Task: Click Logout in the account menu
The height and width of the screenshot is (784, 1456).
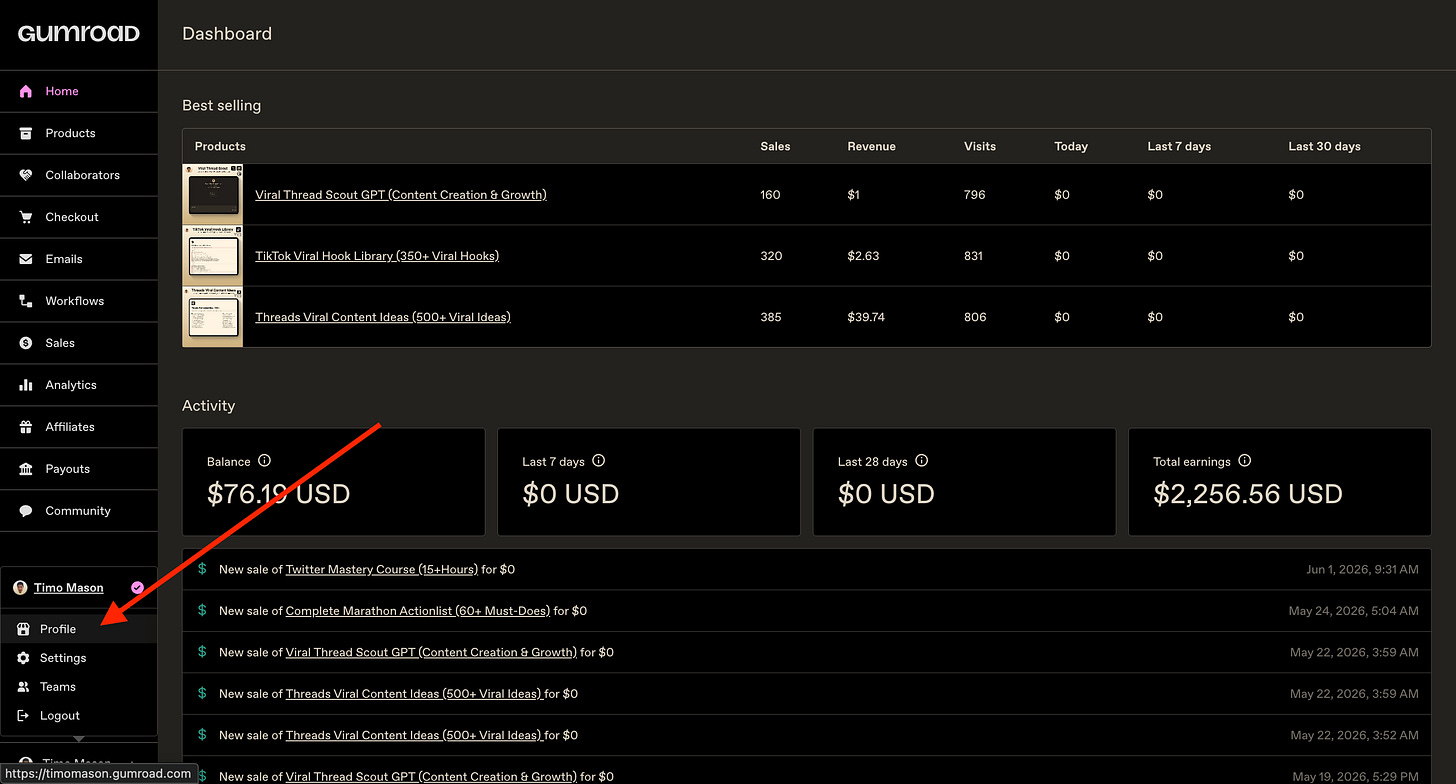Action: point(79,716)
